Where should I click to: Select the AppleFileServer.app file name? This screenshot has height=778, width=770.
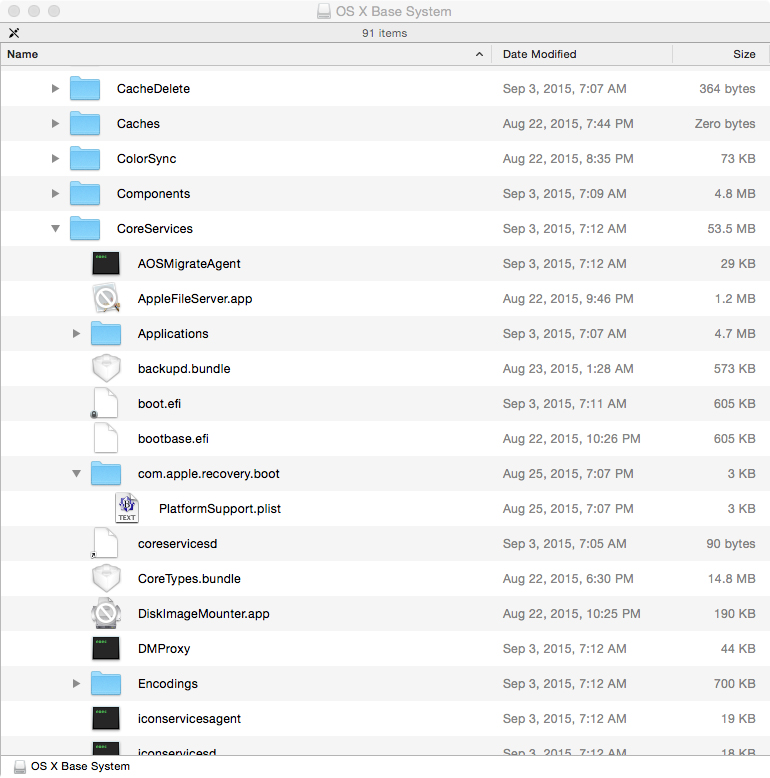click(195, 299)
